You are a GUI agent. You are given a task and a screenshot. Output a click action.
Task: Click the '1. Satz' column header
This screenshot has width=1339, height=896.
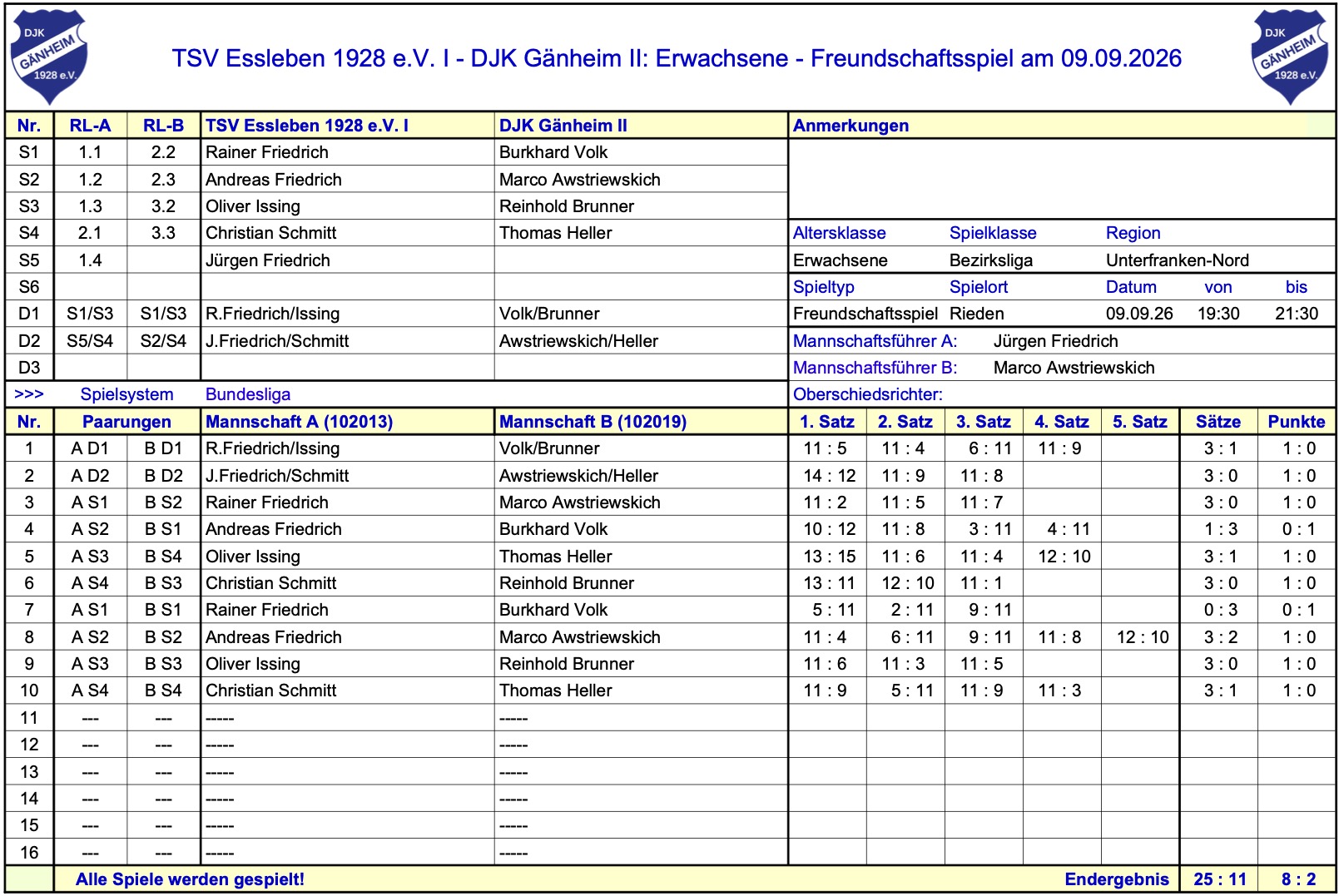point(827,422)
